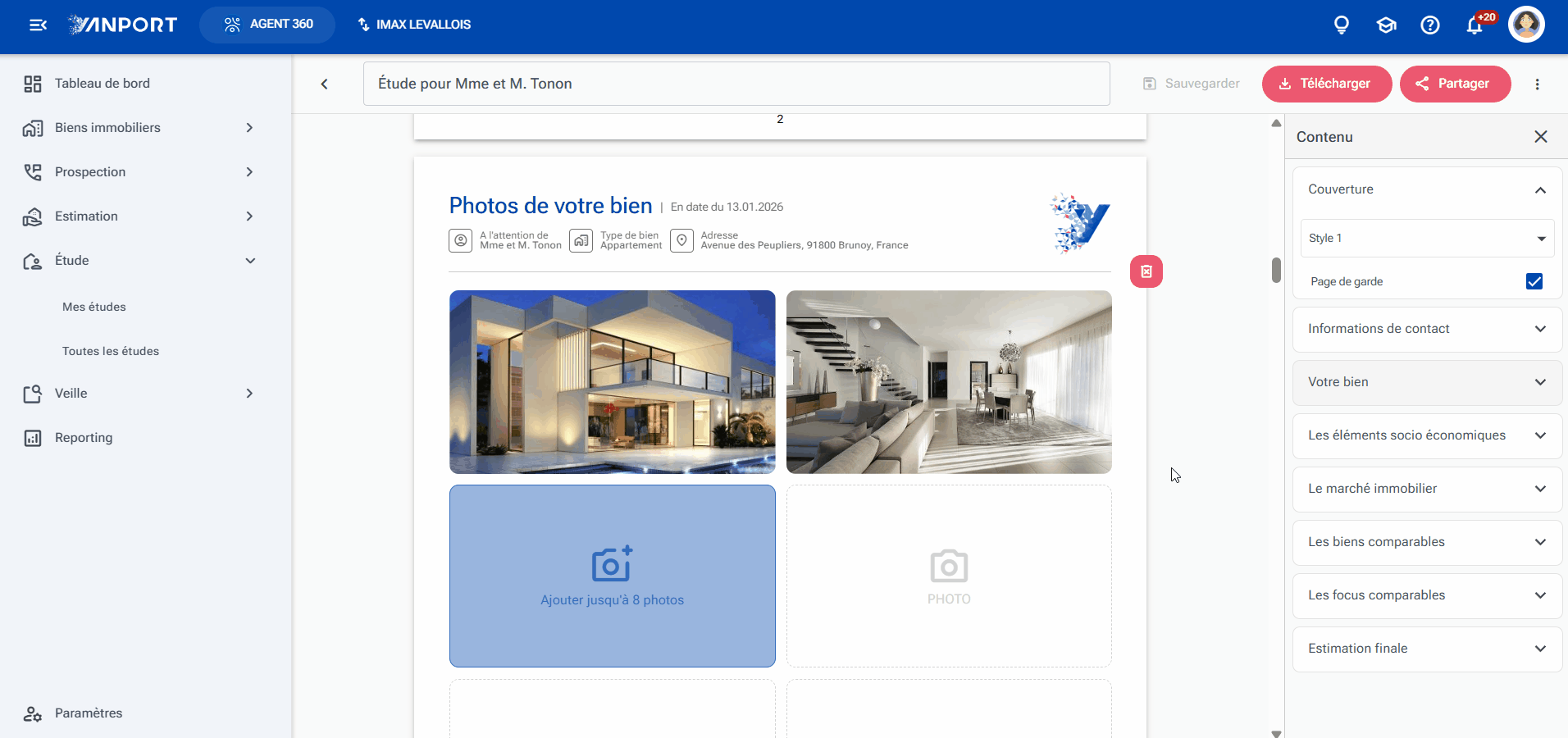The height and width of the screenshot is (738, 1568).
Task: Click the address text Avenue des Peupliers
Action: pos(805,245)
